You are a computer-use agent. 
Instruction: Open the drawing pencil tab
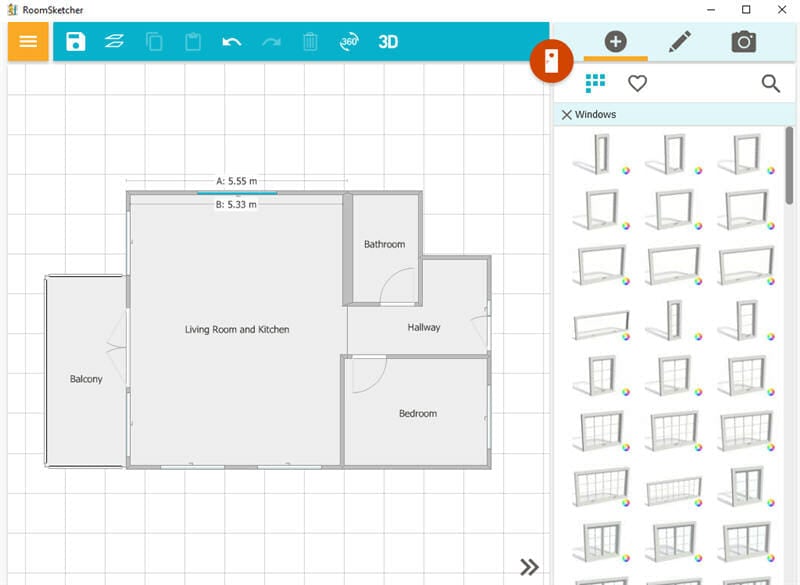point(681,42)
